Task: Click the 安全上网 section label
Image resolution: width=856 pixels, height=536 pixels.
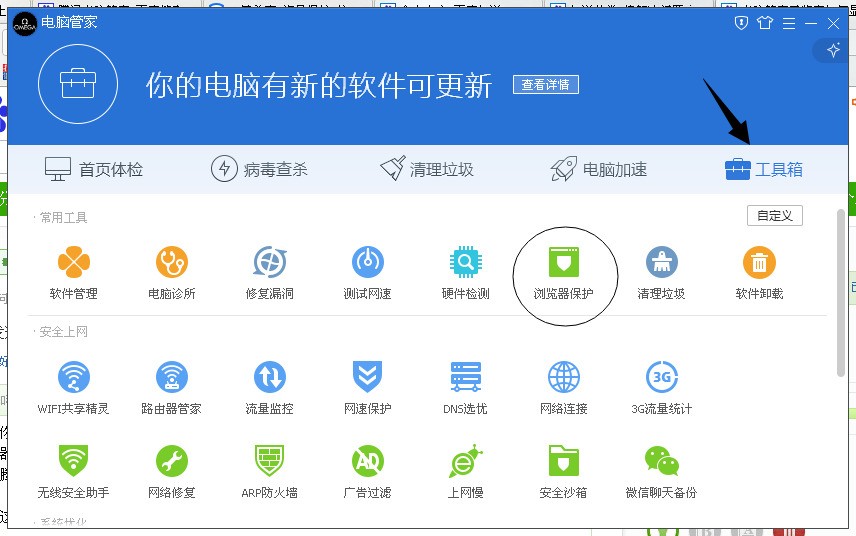Action: pyautogui.click(x=63, y=332)
